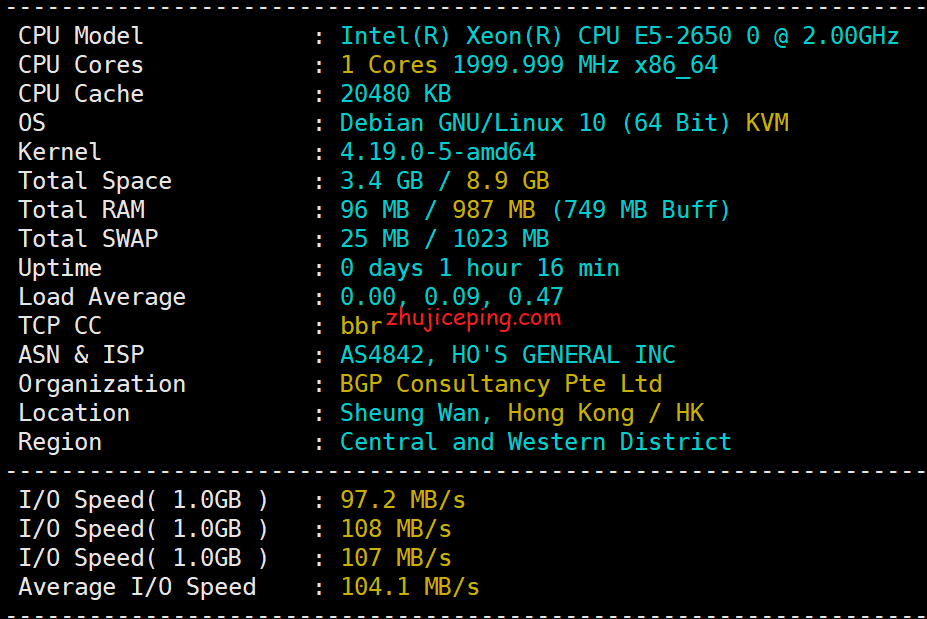
Task: Click the kernel version '4.19.0-5-amd64'
Action: pyautogui.click(x=438, y=152)
